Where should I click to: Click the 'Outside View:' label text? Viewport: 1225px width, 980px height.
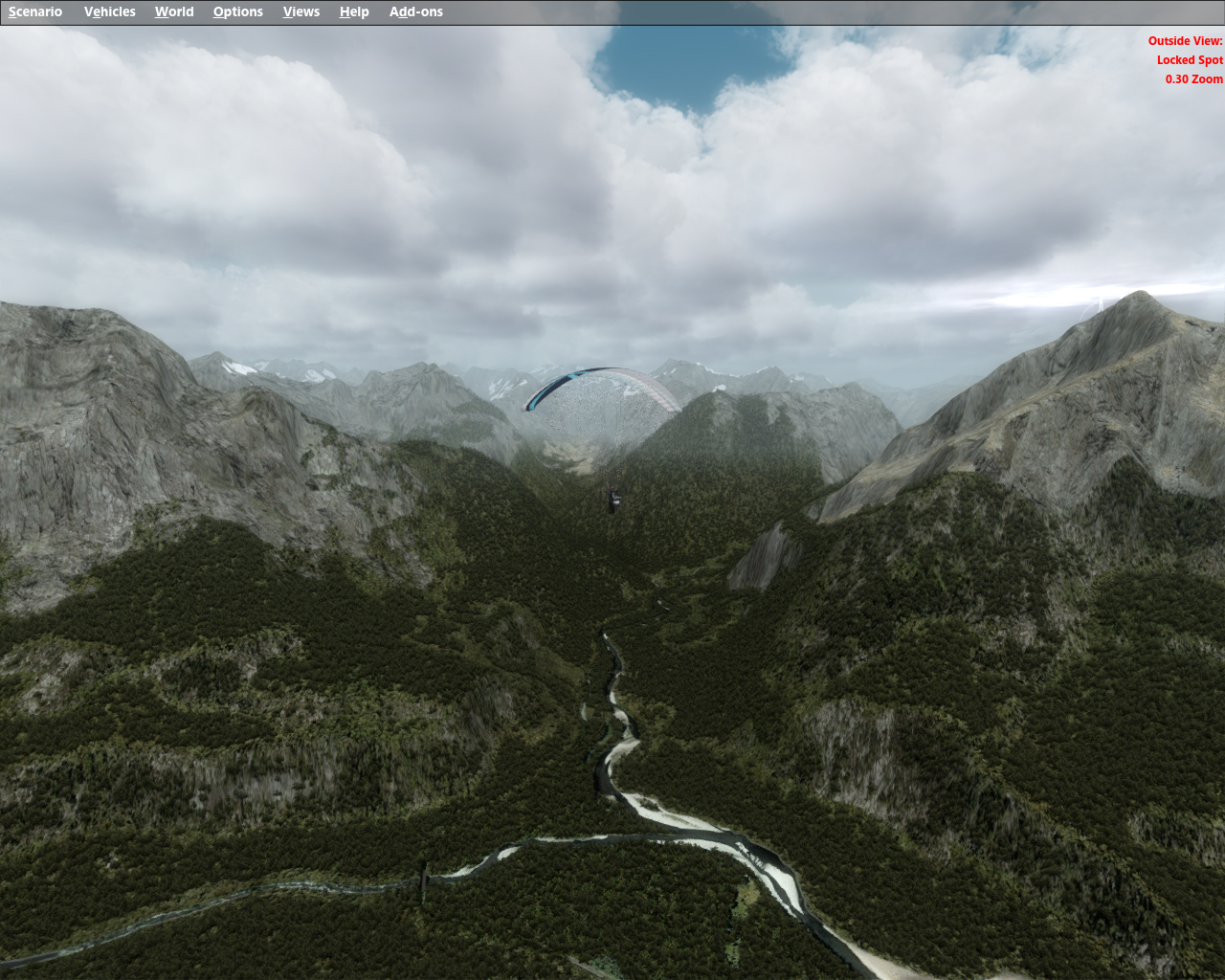tap(1186, 41)
